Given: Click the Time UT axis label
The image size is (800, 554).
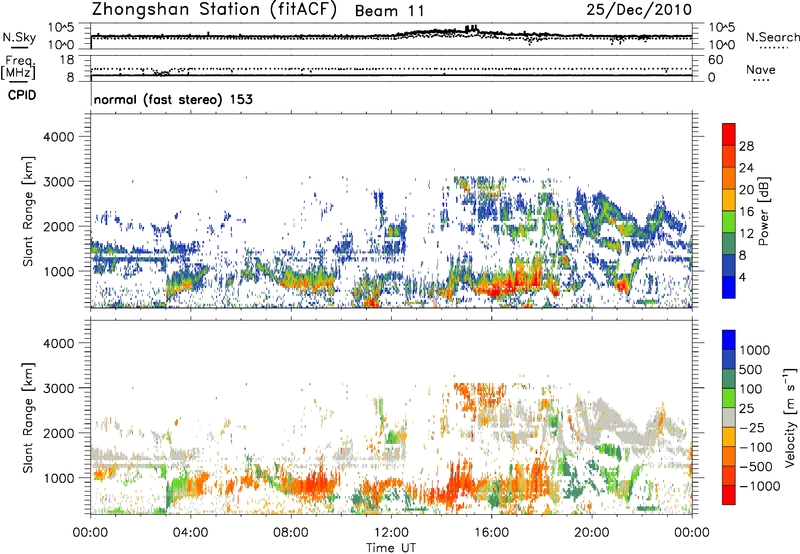Looking at the screenshot, I should tap(391, 548).
